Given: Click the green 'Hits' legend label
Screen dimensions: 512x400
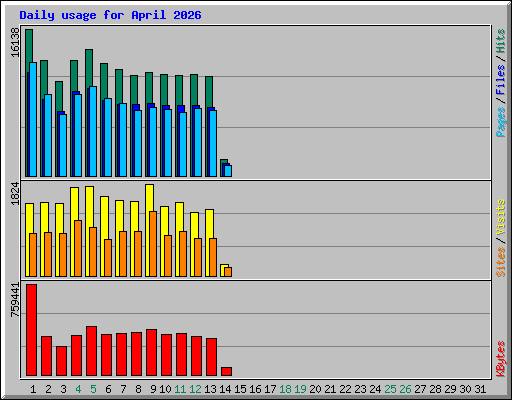Looking at the screenshot, I should click(x=500, y=41).
